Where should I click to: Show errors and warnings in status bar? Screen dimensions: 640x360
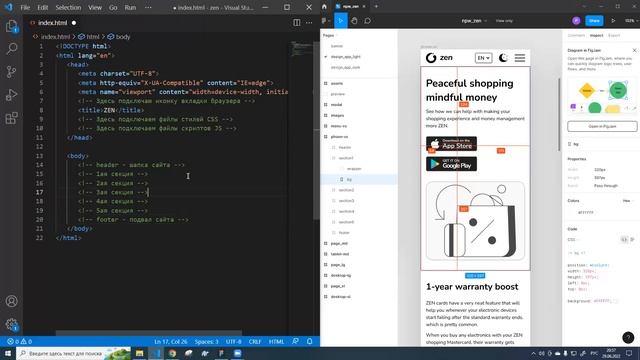19,341
